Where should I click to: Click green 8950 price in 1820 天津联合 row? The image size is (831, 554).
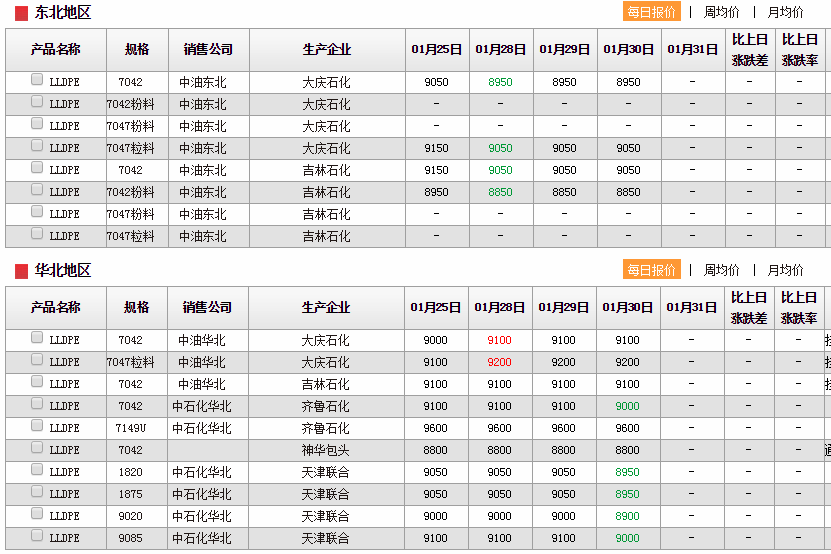click(627, 472)
